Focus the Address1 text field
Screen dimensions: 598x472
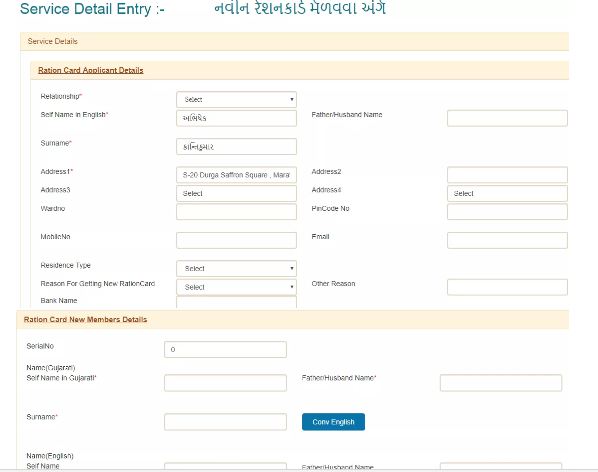236,175
